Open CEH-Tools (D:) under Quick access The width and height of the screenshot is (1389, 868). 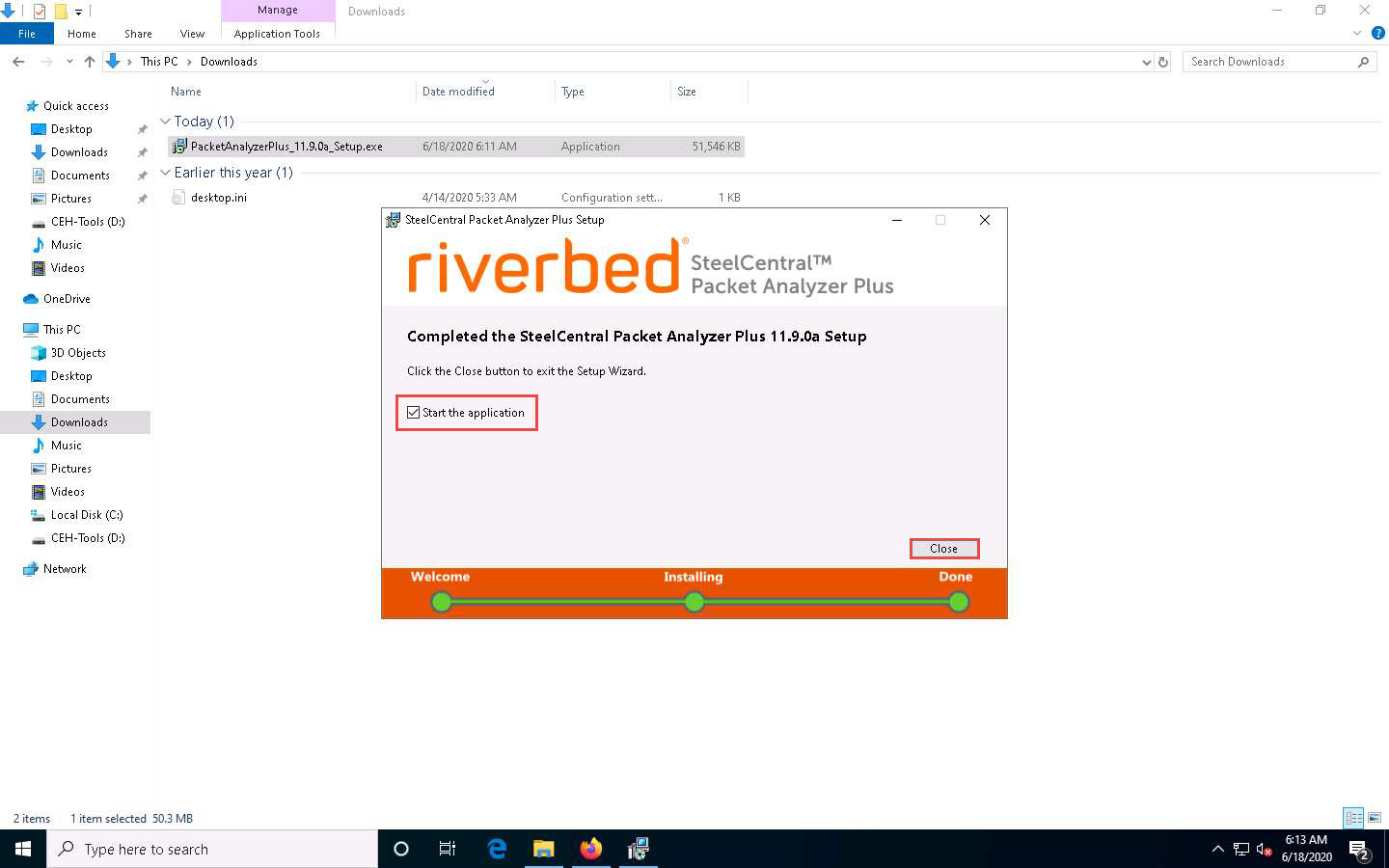(x=87, y=222)
